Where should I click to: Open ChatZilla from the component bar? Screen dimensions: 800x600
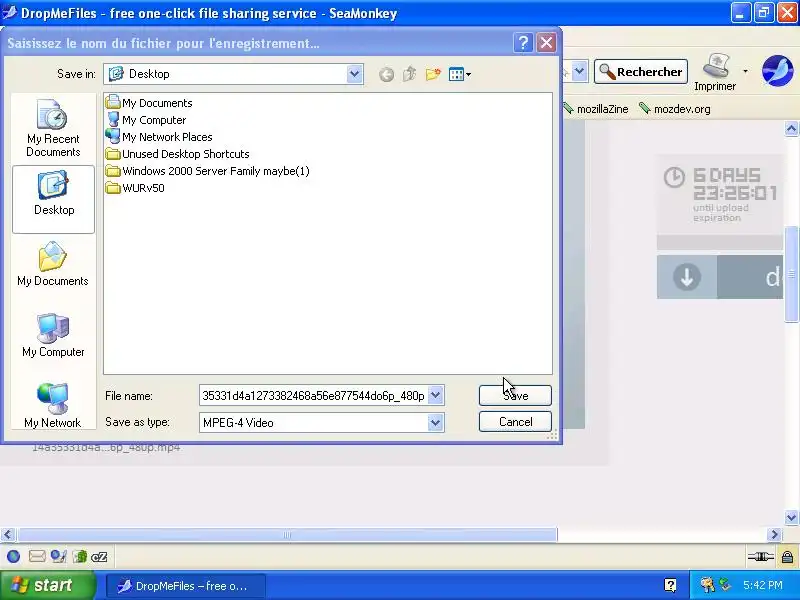pos(99,557)
